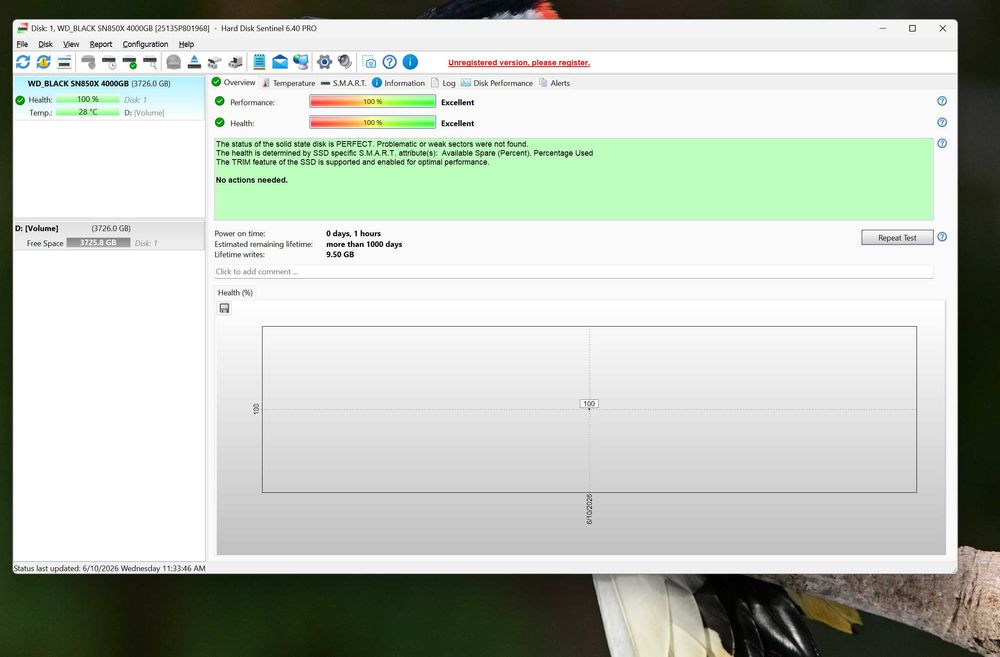Click the drive with camera toolbar icon
Image resolution: width=1000 pixels, height=657 pixels.
pyautogui.click(x=215, y=62)
